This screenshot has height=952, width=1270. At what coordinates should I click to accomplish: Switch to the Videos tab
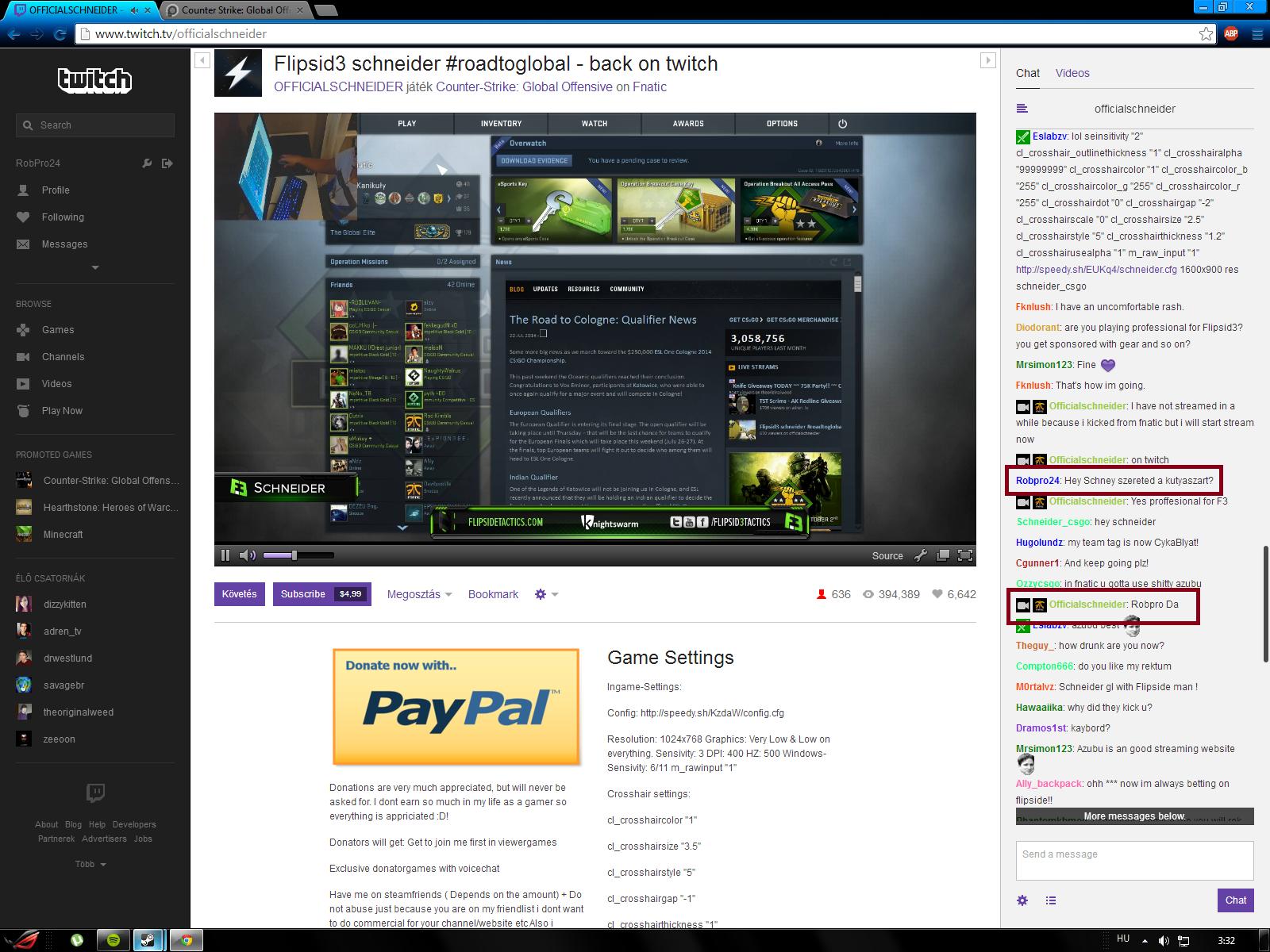tap(1072, 73)
